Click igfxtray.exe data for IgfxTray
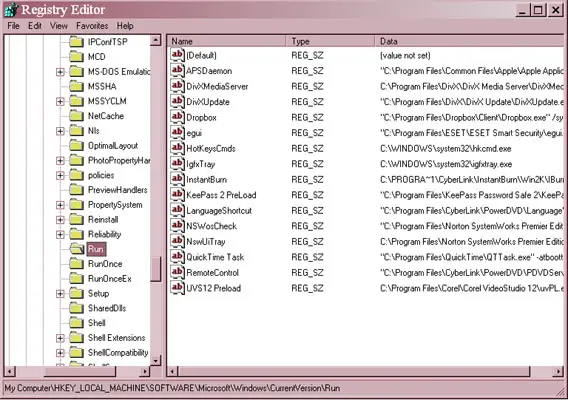Image resolution: width=568 pixels, height=400 pixels. click(446, 164)
